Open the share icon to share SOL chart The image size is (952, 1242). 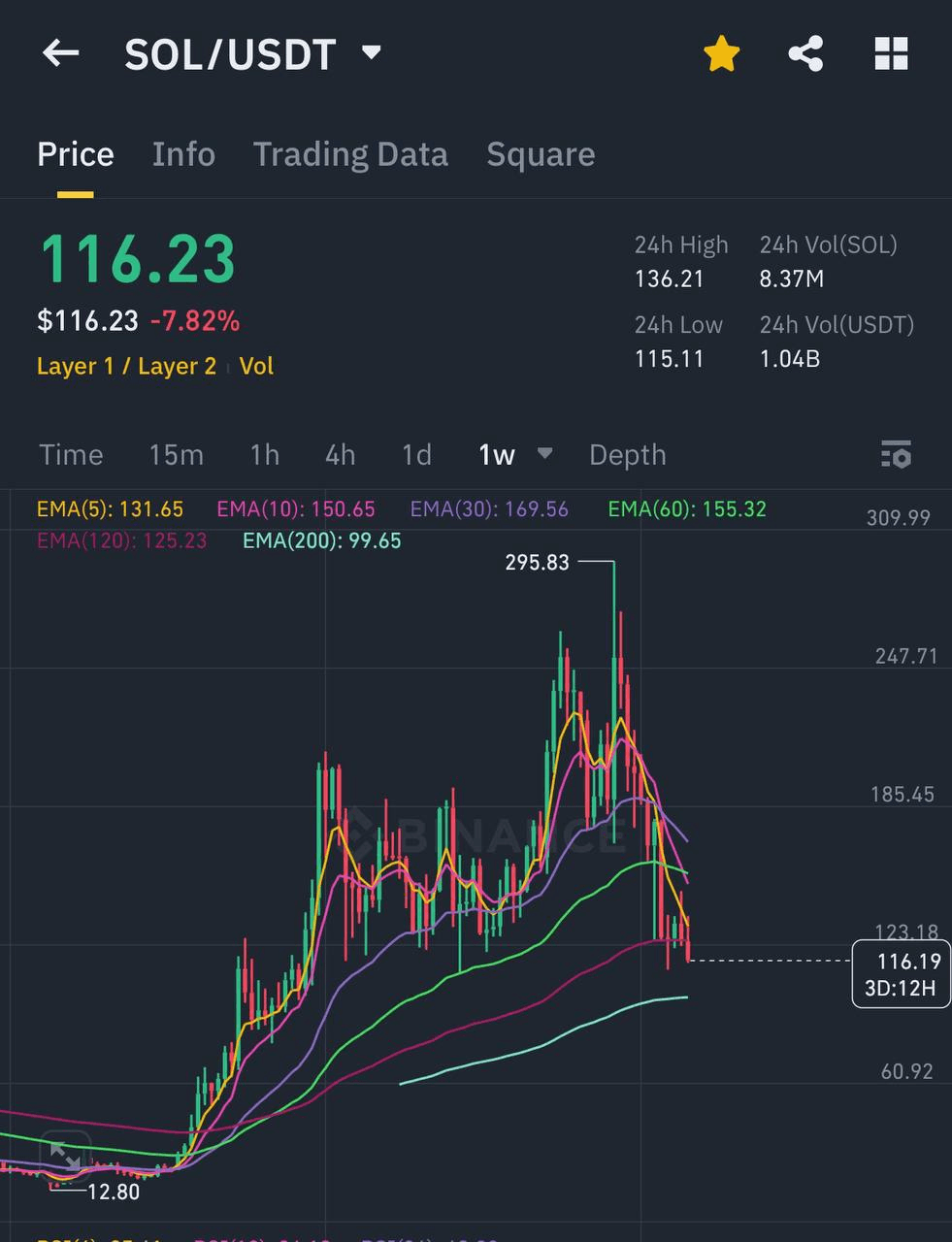805,54
